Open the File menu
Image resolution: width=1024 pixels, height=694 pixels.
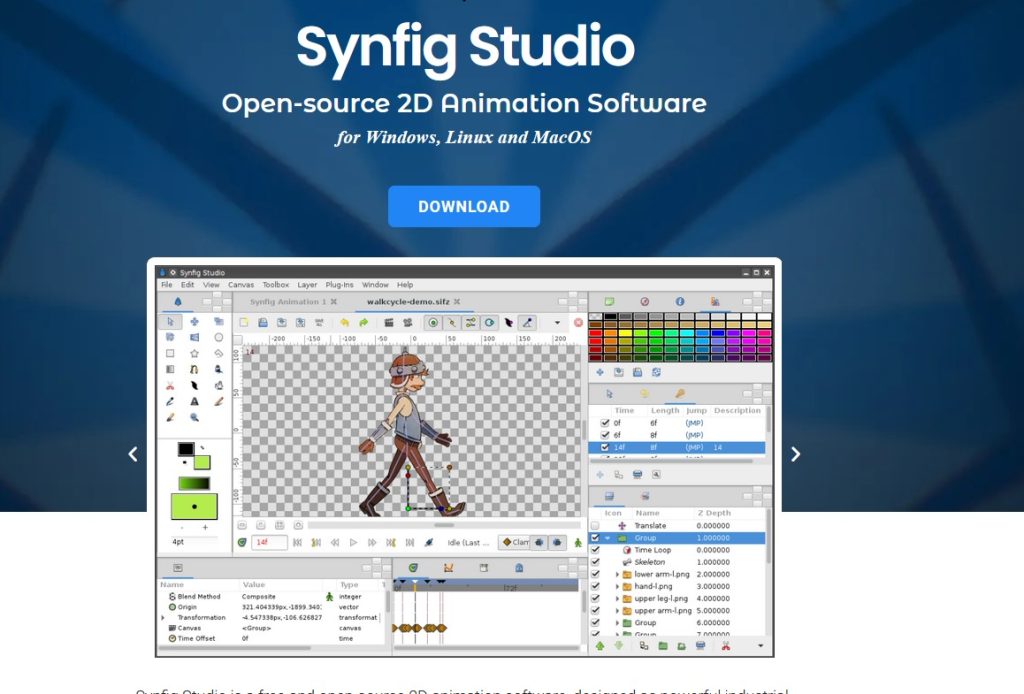167,285
